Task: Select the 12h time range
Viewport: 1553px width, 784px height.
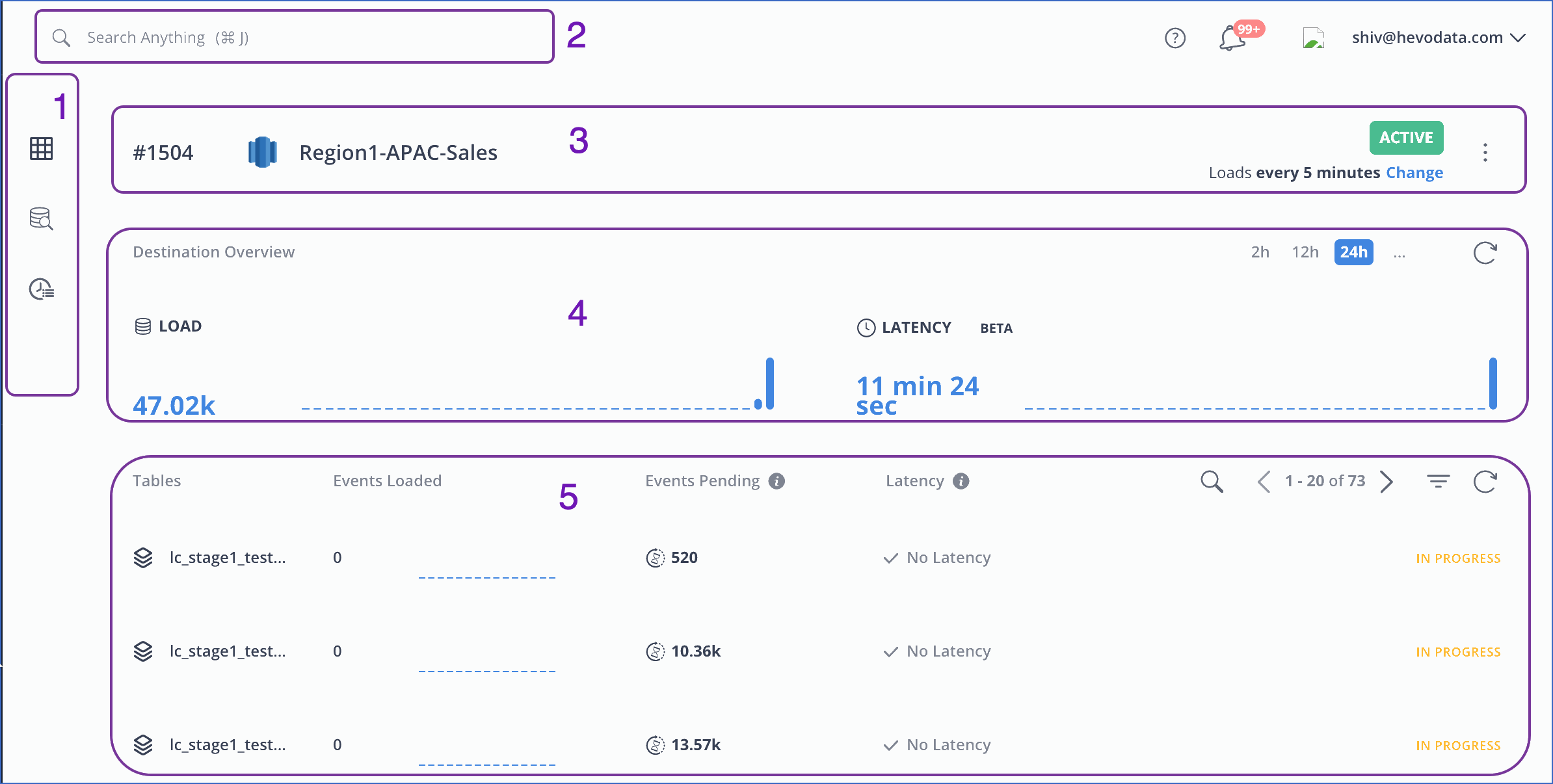Action: point(1305,252)
